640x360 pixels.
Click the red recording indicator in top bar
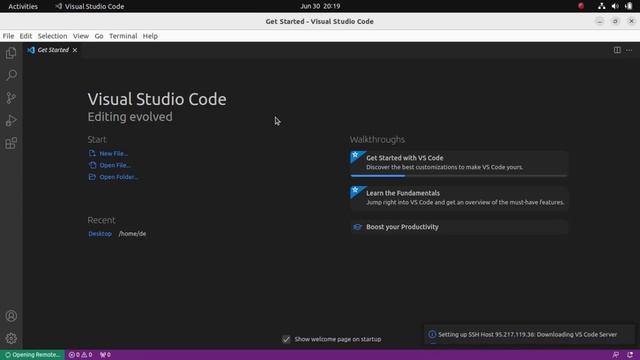coord(581,6)
